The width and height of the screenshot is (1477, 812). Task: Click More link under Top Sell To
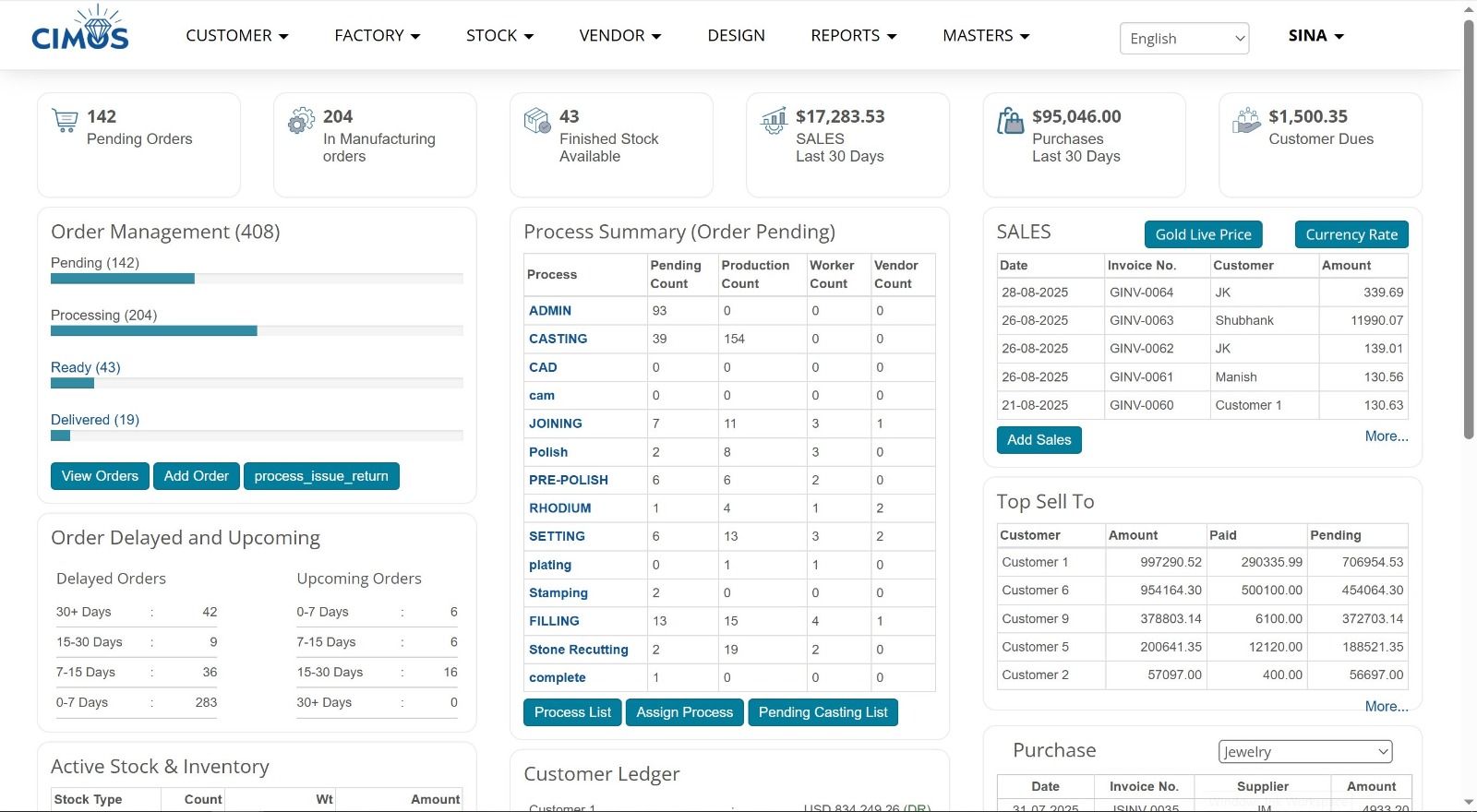tap(1387, 707)
